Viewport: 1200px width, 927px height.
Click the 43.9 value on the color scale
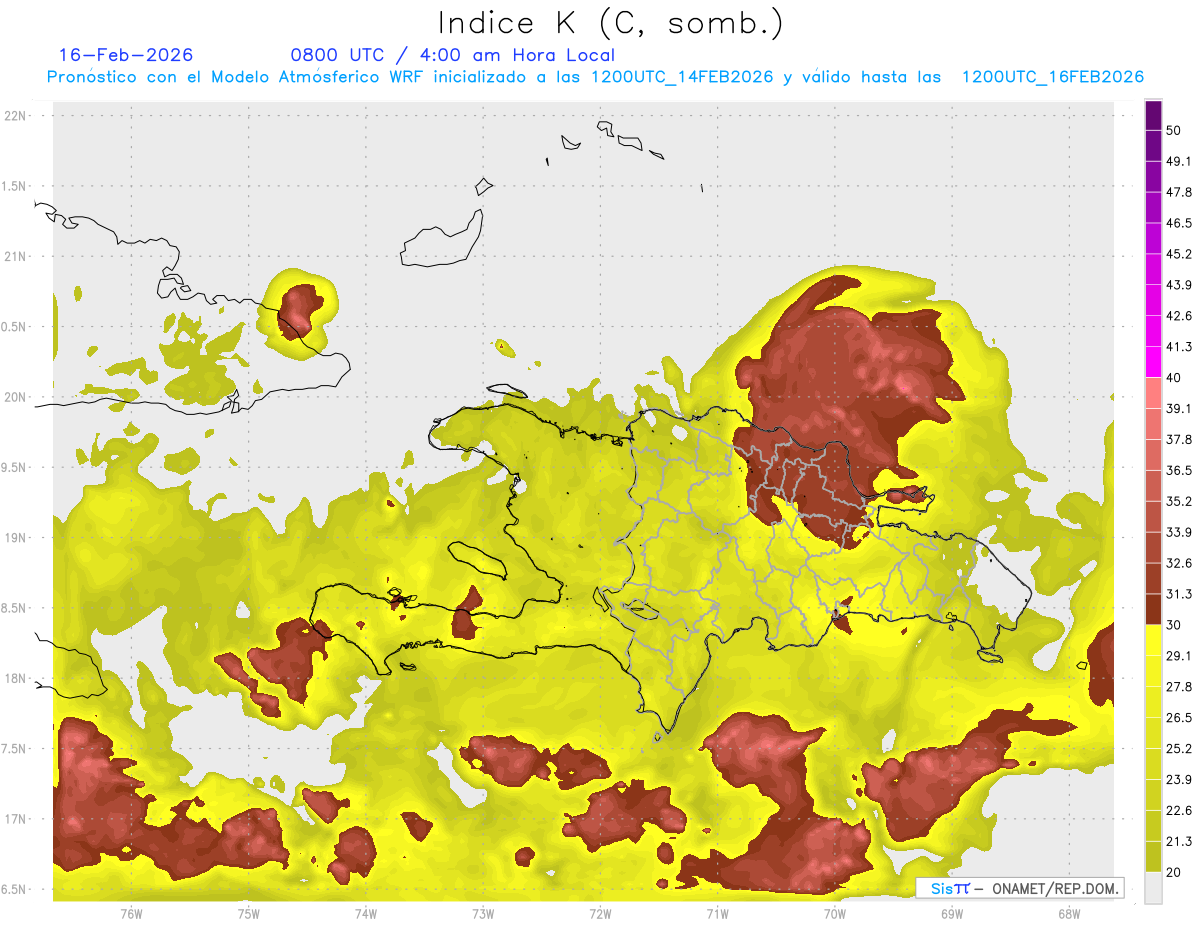pyautogui.click(x=1179, y=285)
